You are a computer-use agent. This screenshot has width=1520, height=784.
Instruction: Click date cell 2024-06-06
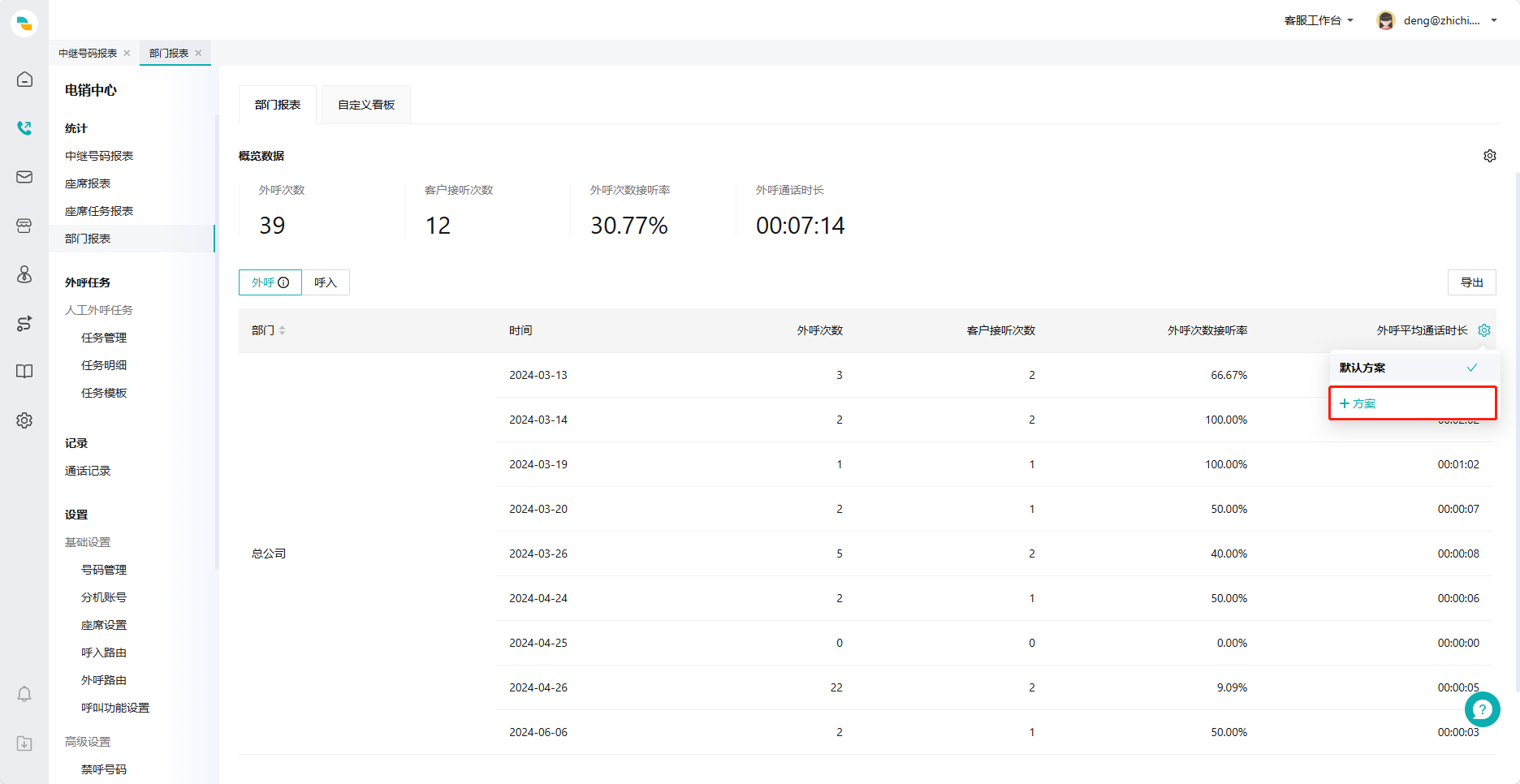(x=538, y=732)
